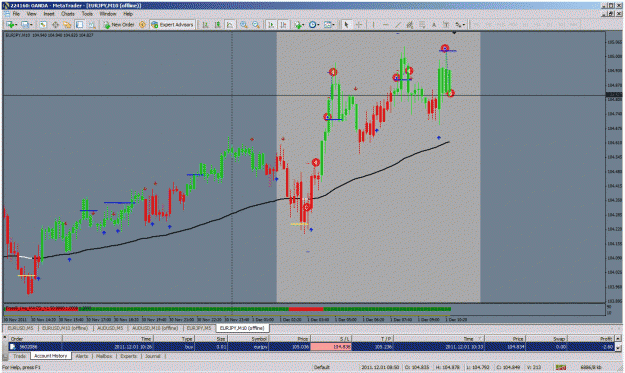Select the Equidistant Channel tool
Image resolution: width=625 pixels, height=373 pixels.
click(x=409, y=25)
